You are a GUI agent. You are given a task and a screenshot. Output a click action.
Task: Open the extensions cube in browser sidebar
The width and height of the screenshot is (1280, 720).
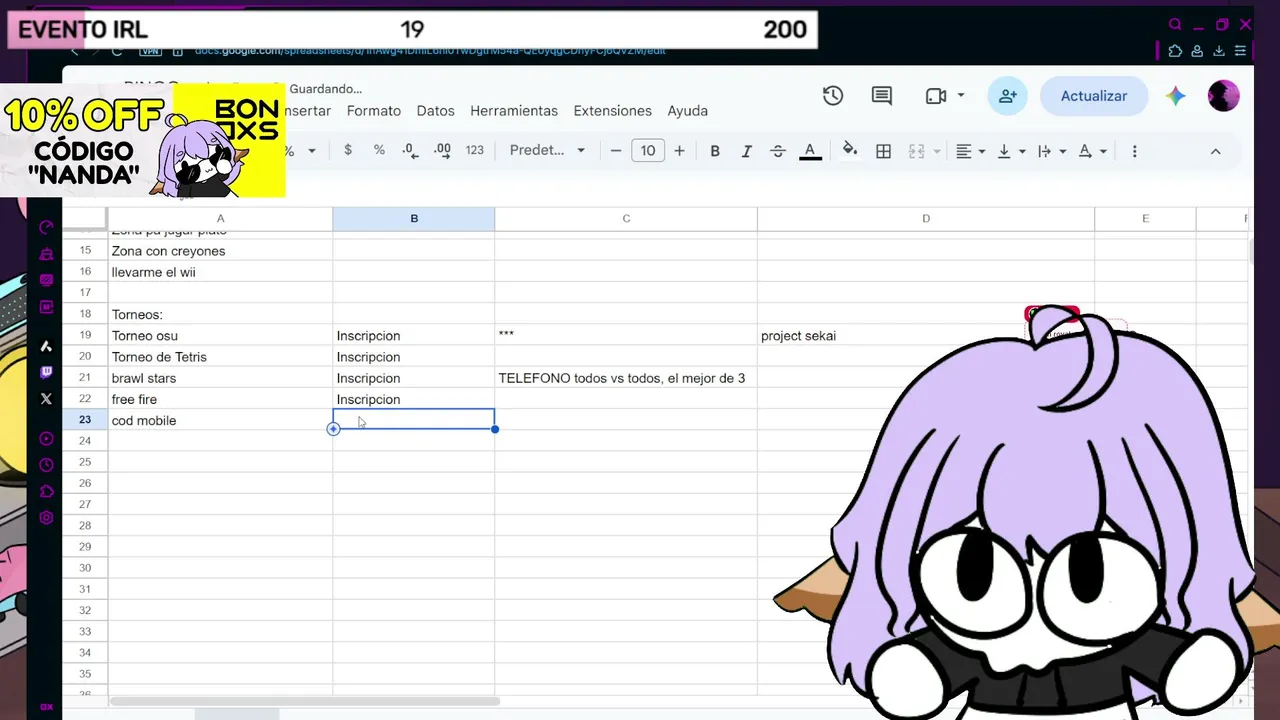click(x=46, y=491)
